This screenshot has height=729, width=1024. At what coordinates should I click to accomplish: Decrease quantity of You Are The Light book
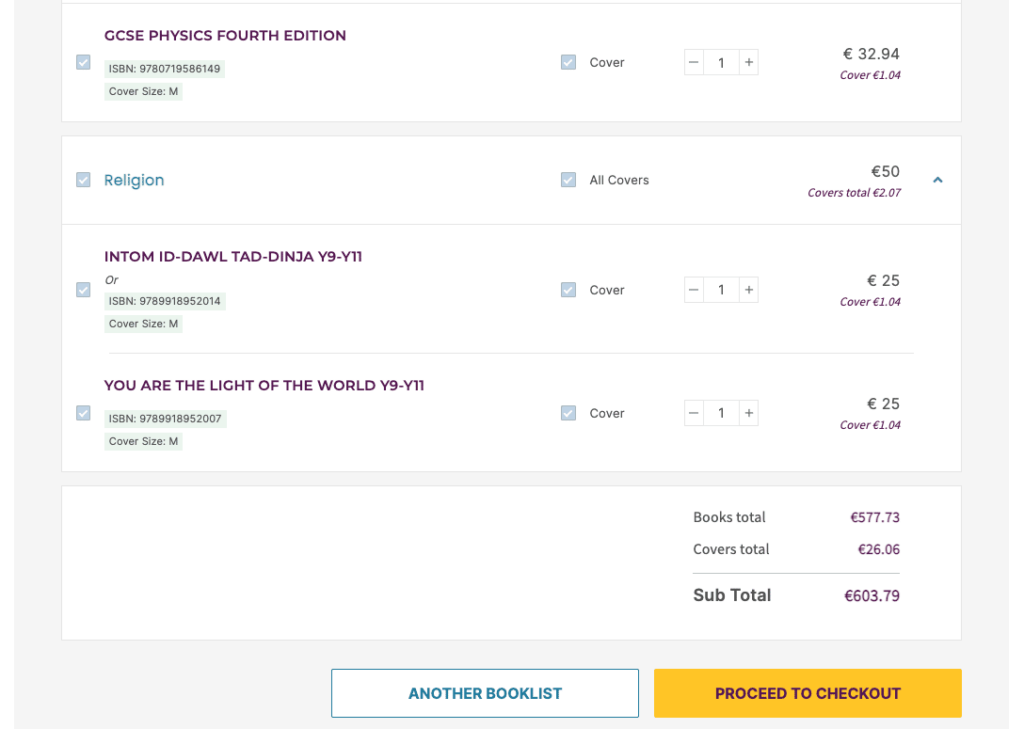tap(694, 413)
